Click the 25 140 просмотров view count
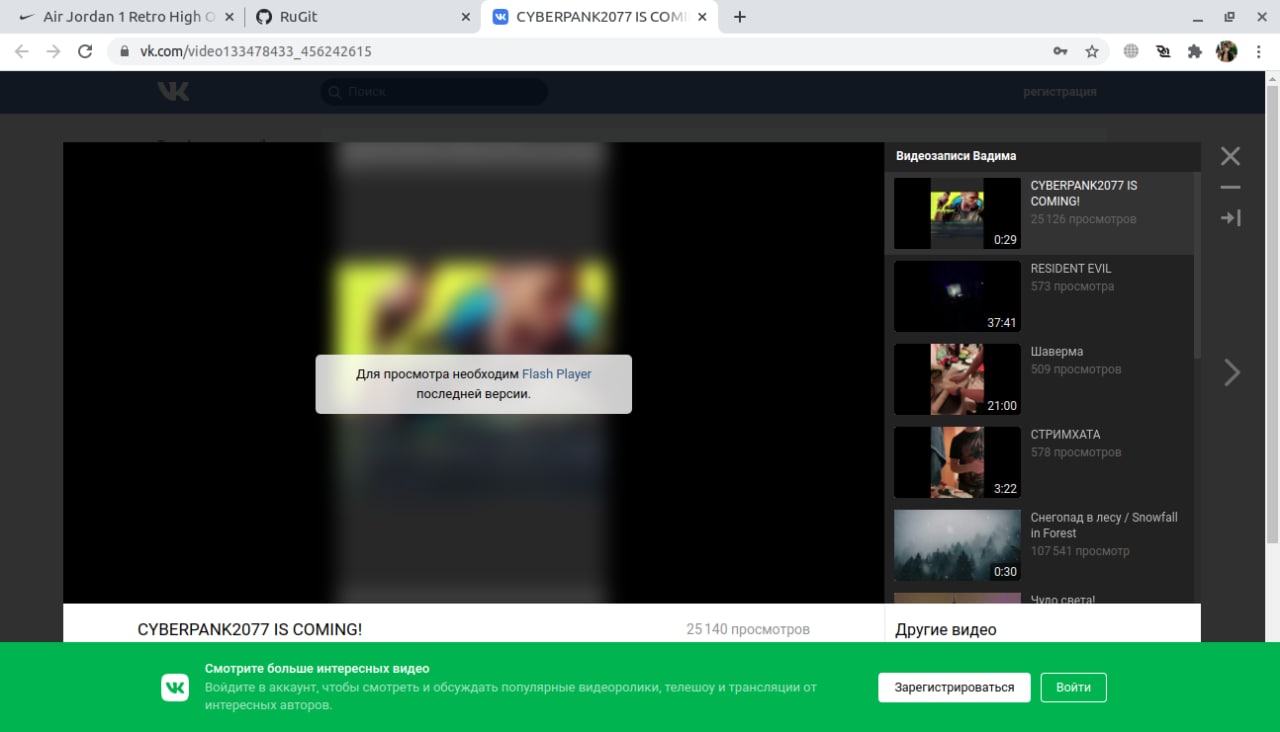Screen dimensions: 1280x732 748,629
